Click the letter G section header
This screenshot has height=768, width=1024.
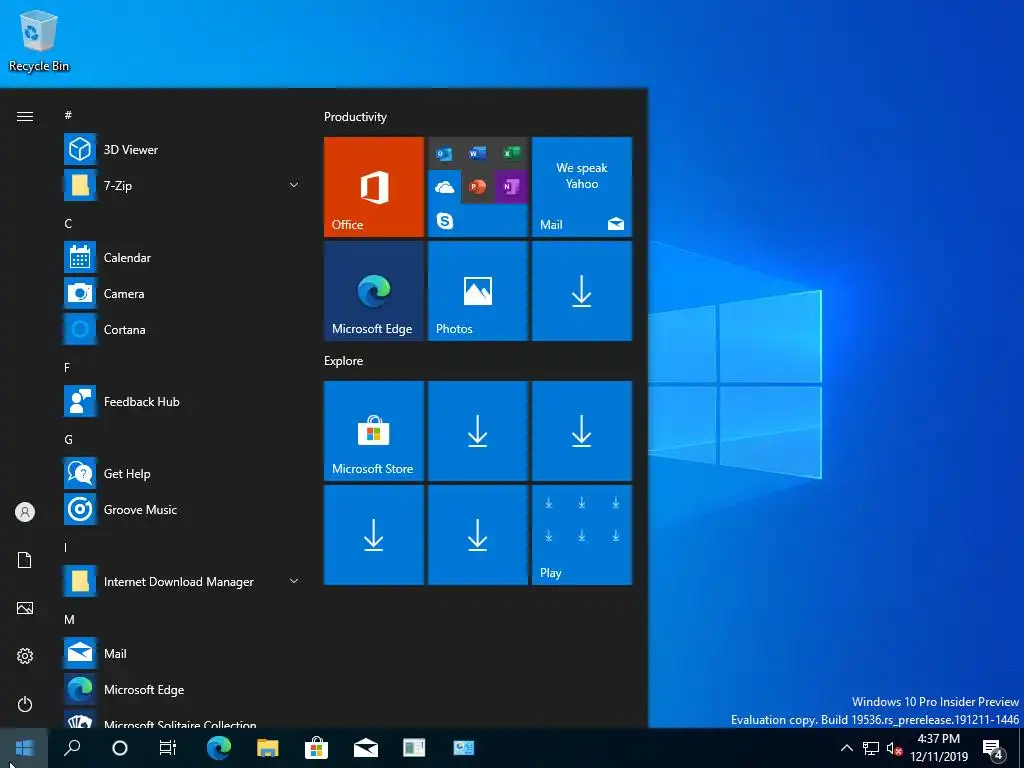[x=68, y=440]
